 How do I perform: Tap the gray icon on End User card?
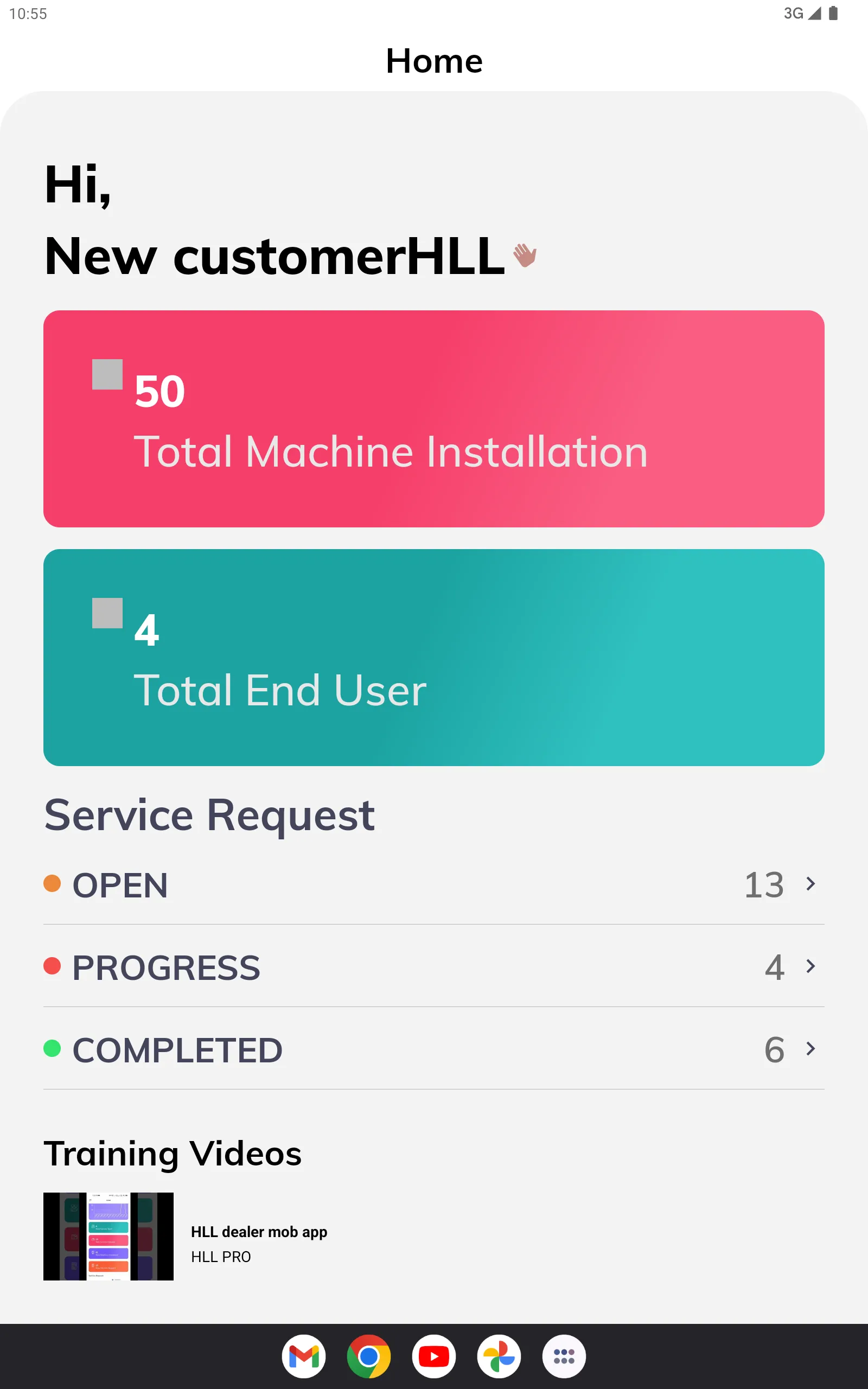tap(107, 613)
